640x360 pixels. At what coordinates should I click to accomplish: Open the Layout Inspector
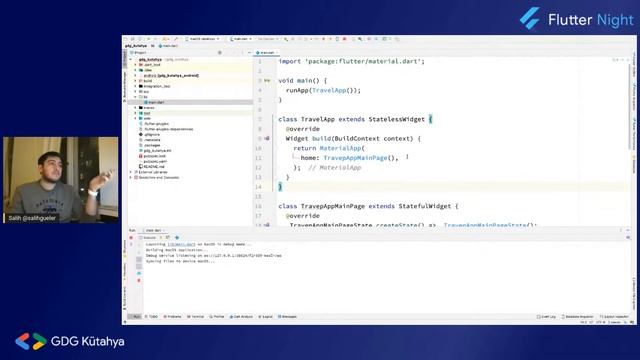coord(614,317)
